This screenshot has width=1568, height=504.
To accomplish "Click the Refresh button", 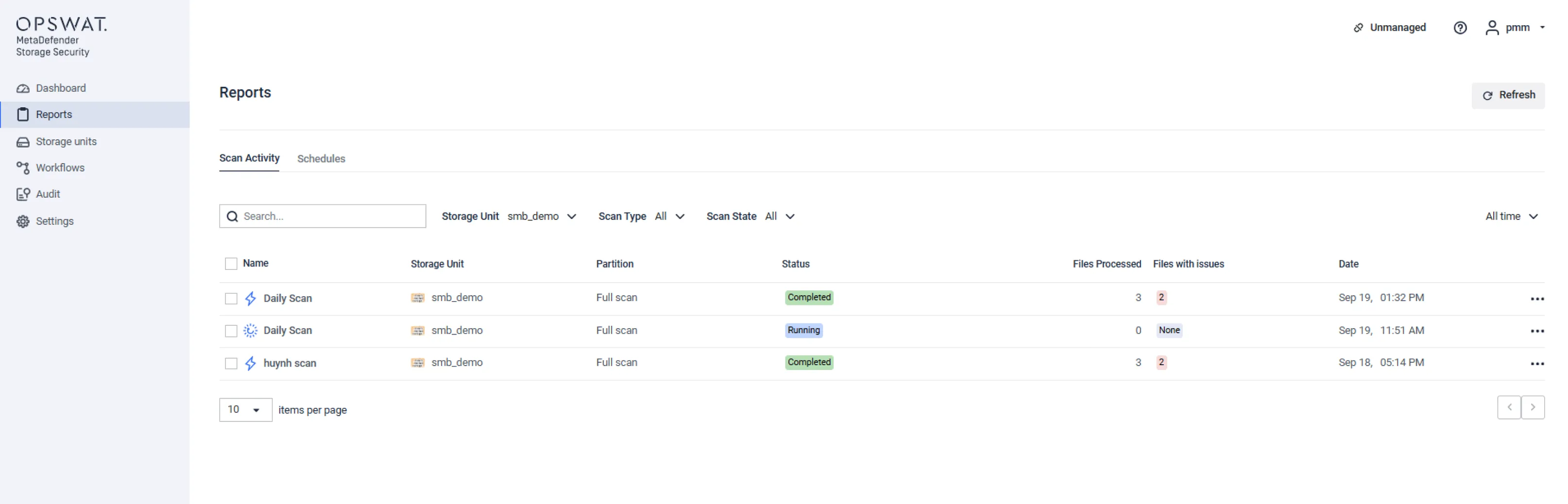I will pos(1508,96).
